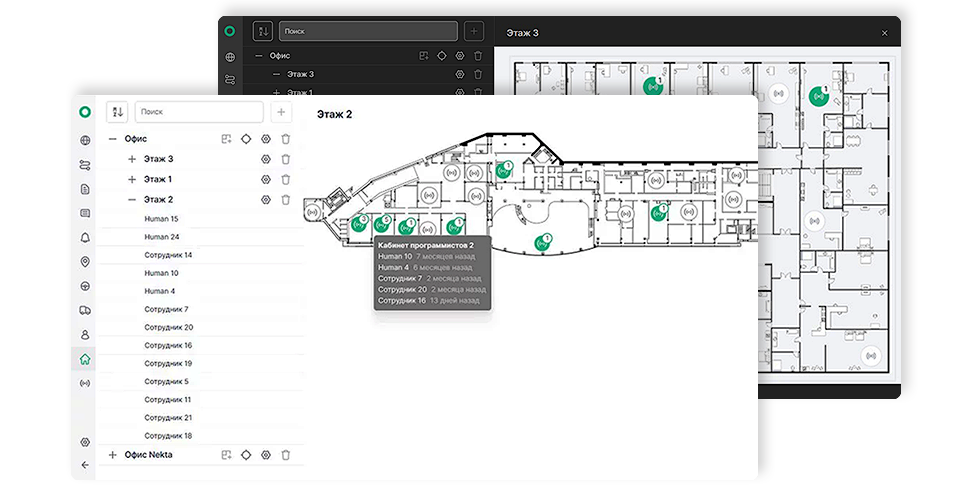Click trash icon for Офис in dark window
Viewport: 960px width, 500px height.
(478, 56)
